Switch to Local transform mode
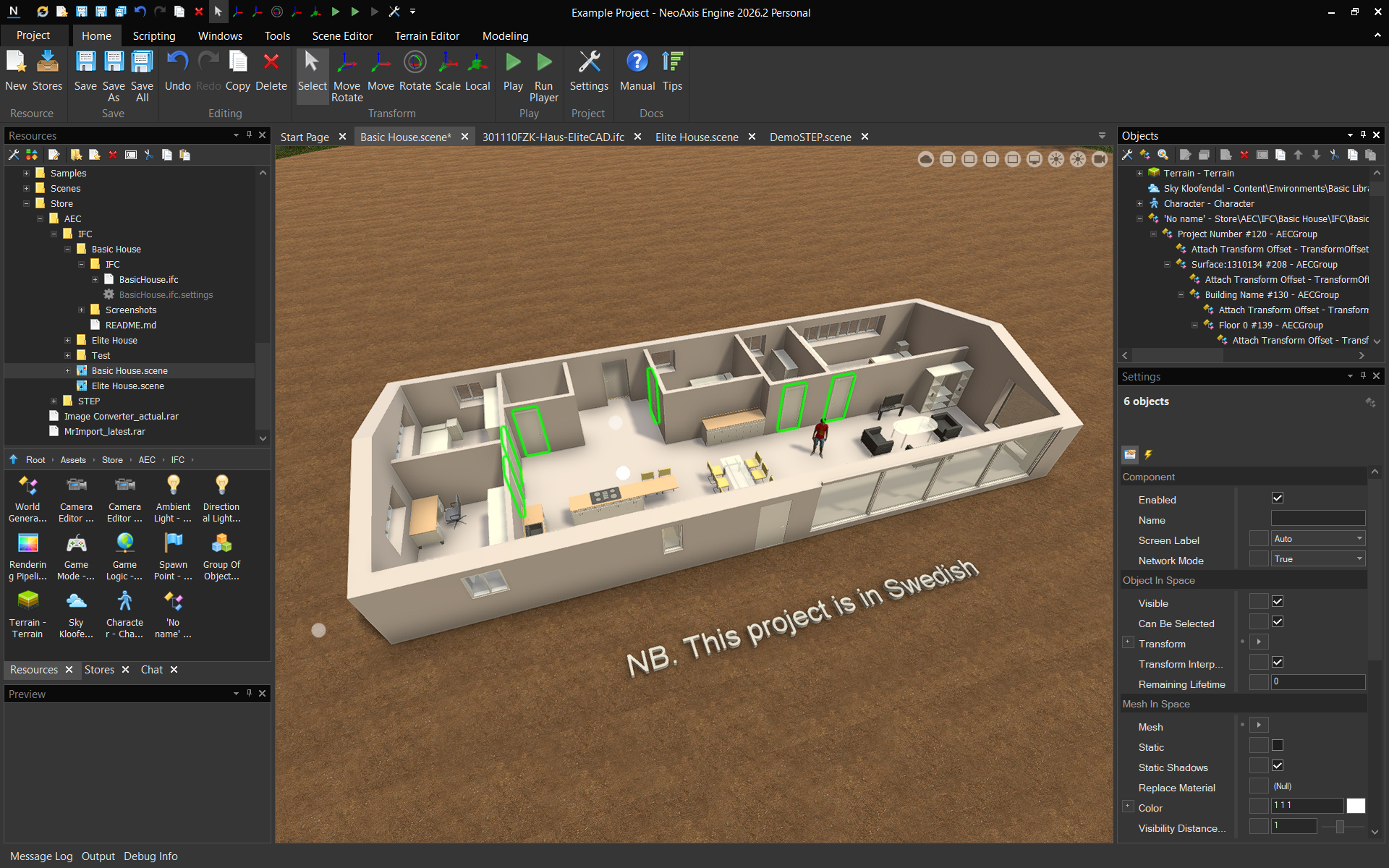 [477, 71]
